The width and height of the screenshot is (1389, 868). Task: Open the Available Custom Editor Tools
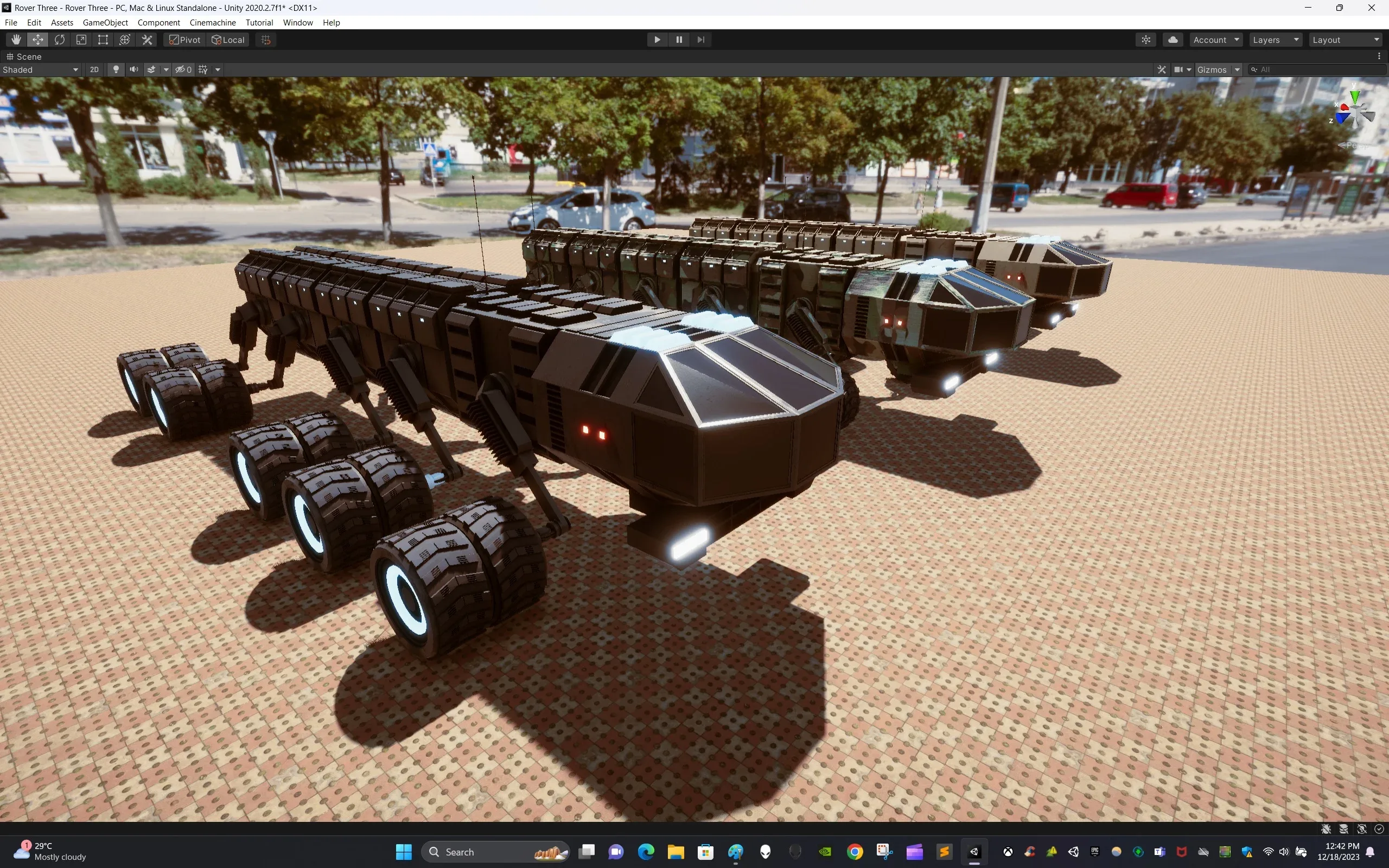coord(146,39)
